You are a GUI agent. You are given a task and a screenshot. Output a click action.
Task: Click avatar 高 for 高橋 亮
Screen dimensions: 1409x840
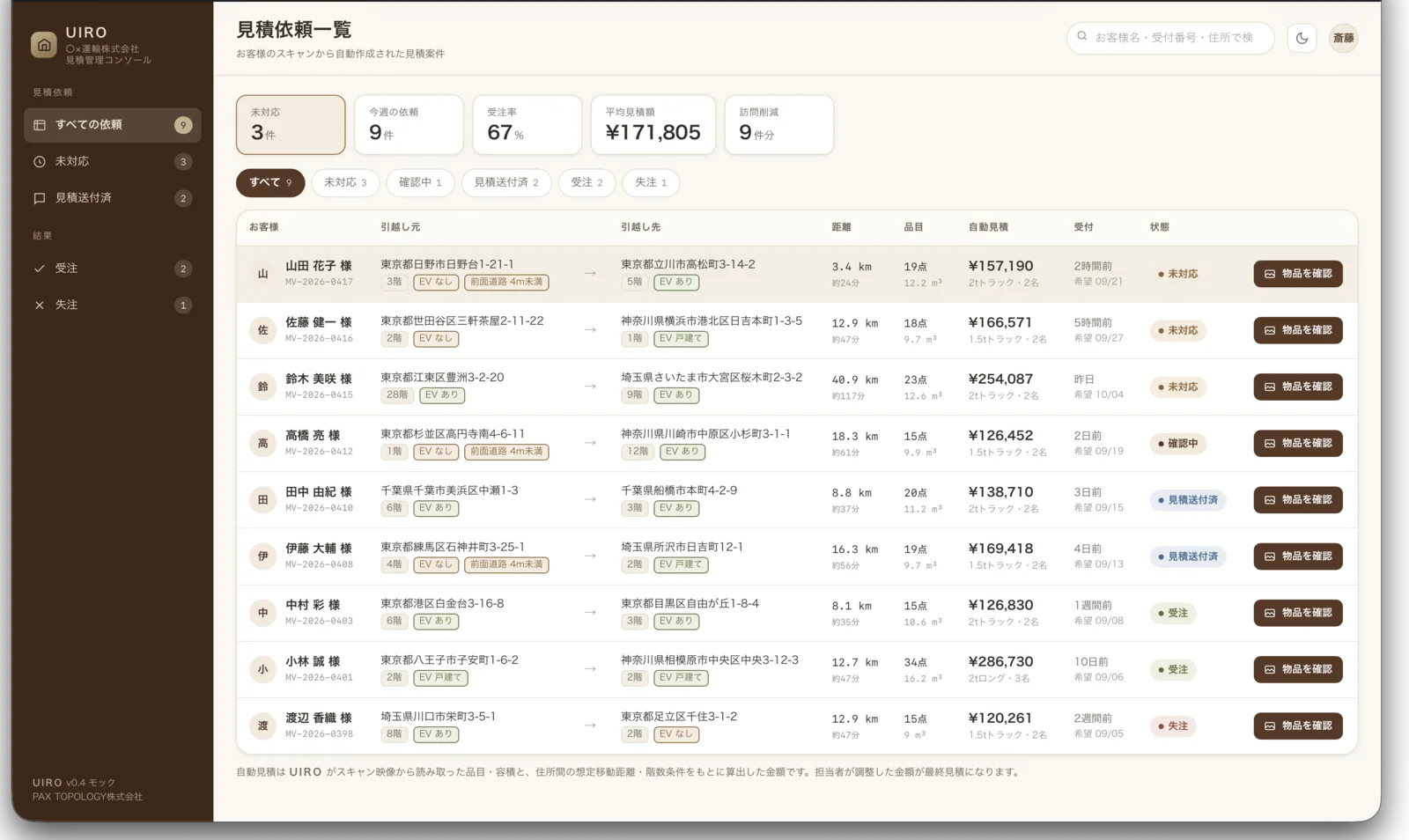click(262, 443)
